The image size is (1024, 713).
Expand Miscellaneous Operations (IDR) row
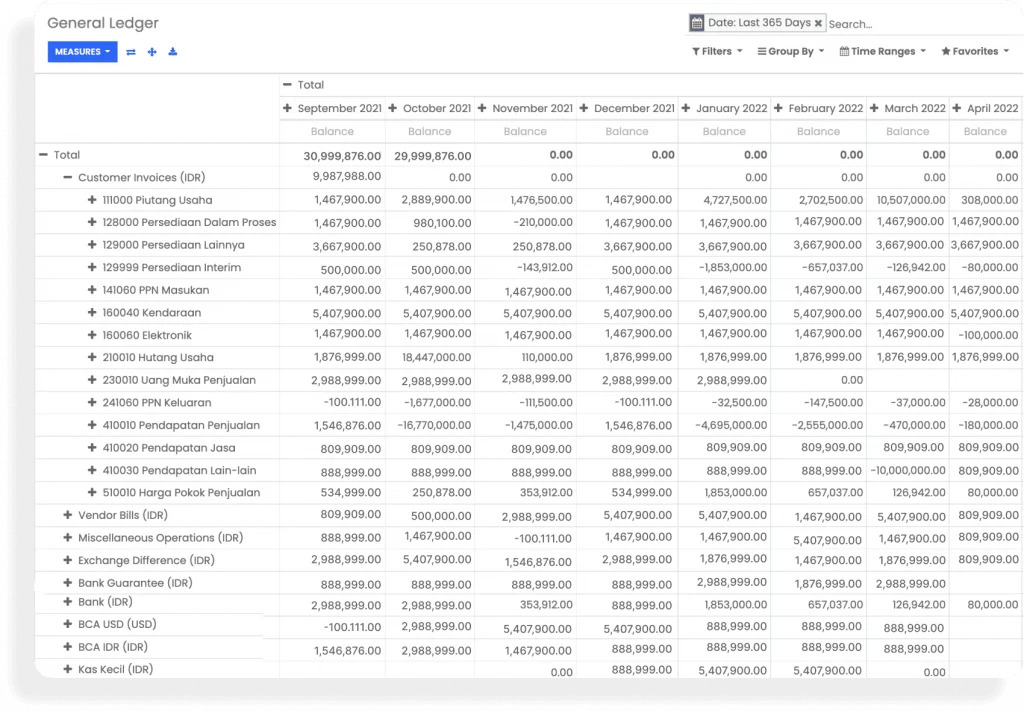(67, 538)
